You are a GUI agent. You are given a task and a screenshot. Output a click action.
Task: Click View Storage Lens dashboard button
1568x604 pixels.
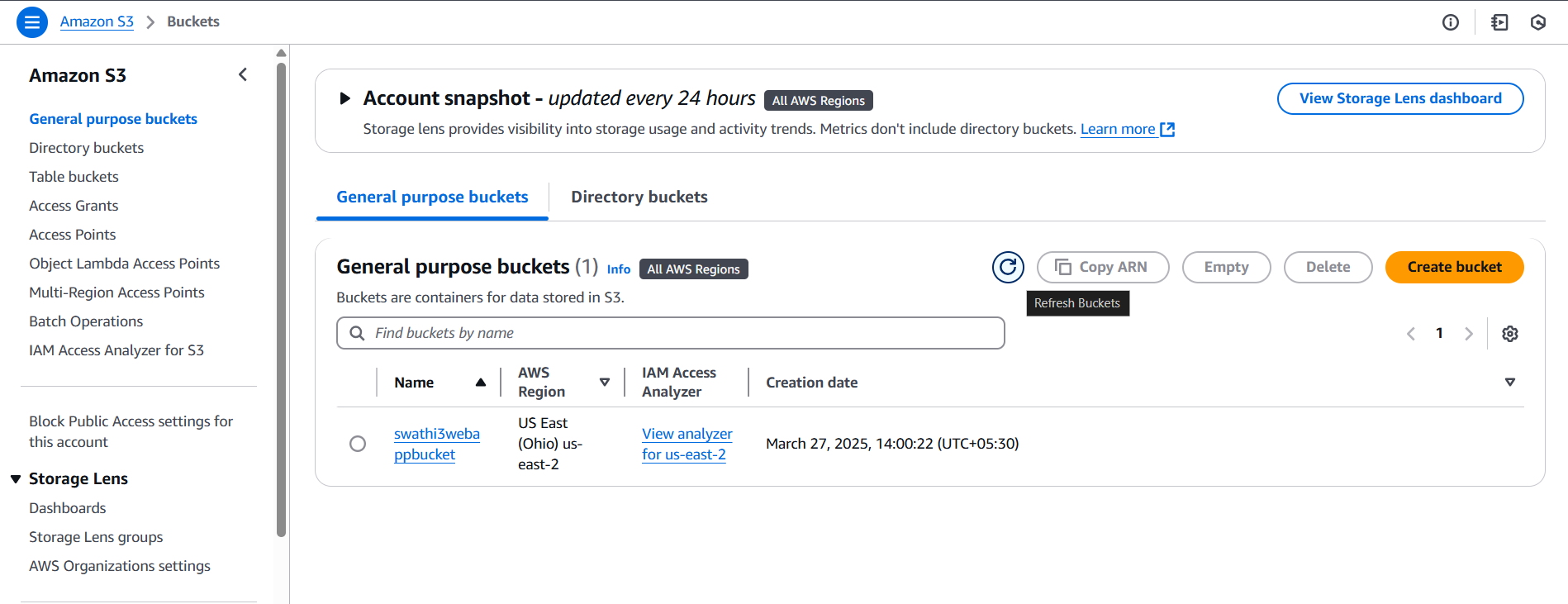click(1400, 98)
